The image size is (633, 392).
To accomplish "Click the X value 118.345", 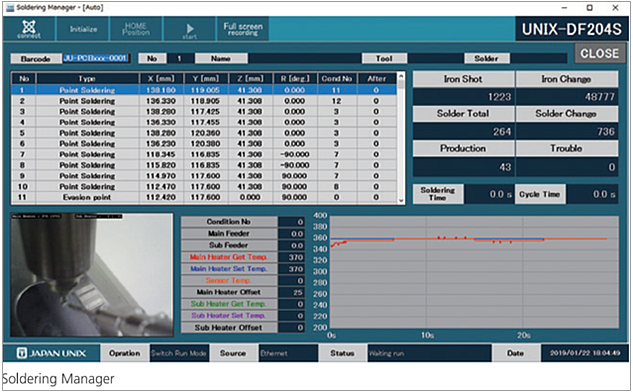I will tap(161, 154).
